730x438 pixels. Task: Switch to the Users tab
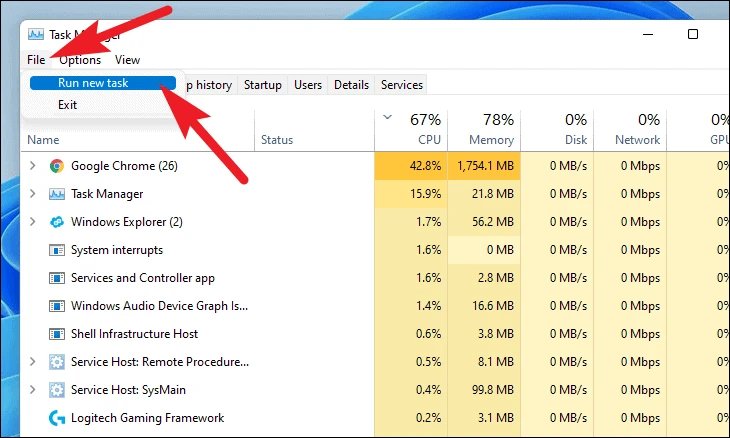click(308, 85)
